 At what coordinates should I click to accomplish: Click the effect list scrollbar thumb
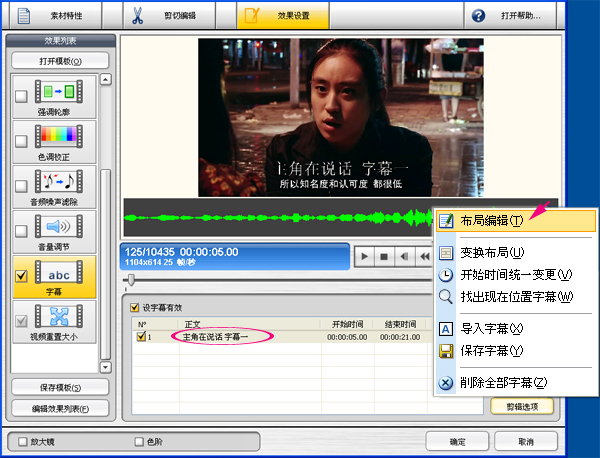[x=106, y=264]
